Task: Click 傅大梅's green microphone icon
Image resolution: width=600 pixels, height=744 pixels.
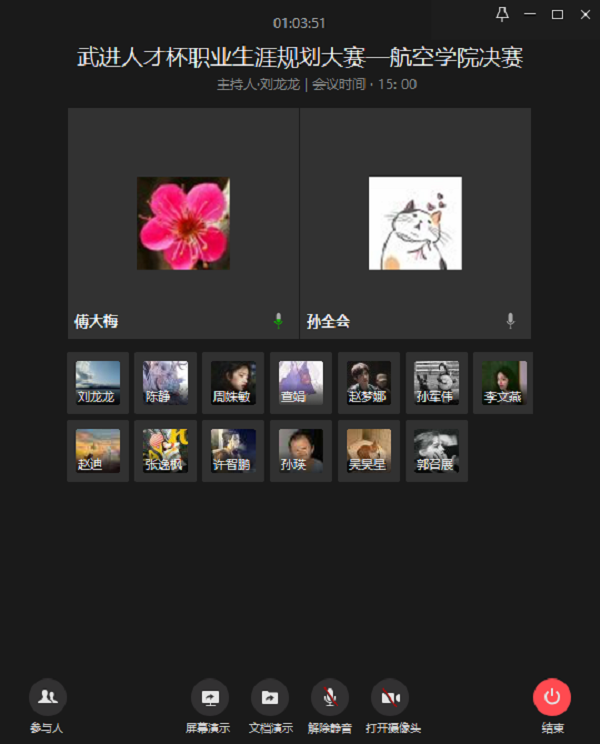Action: pyautogui.click(x=278, y=321)
